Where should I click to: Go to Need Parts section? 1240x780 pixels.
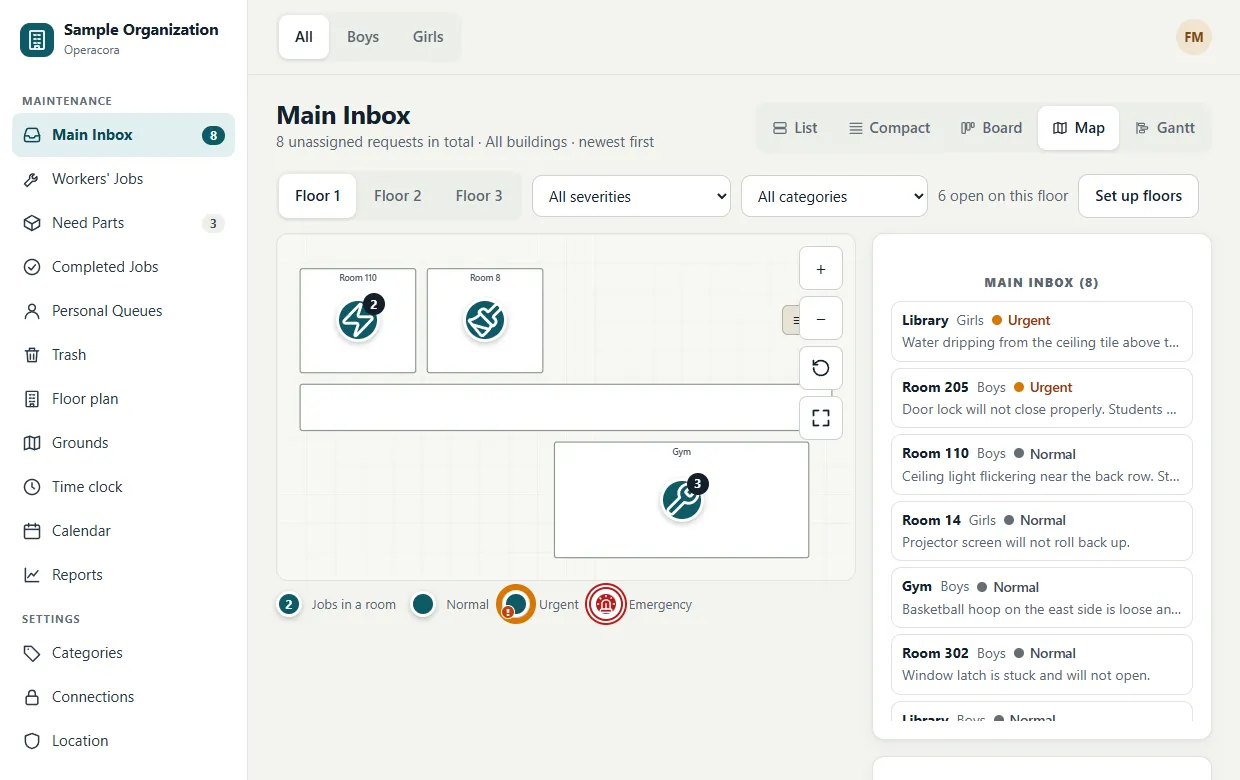pos(123,223)
